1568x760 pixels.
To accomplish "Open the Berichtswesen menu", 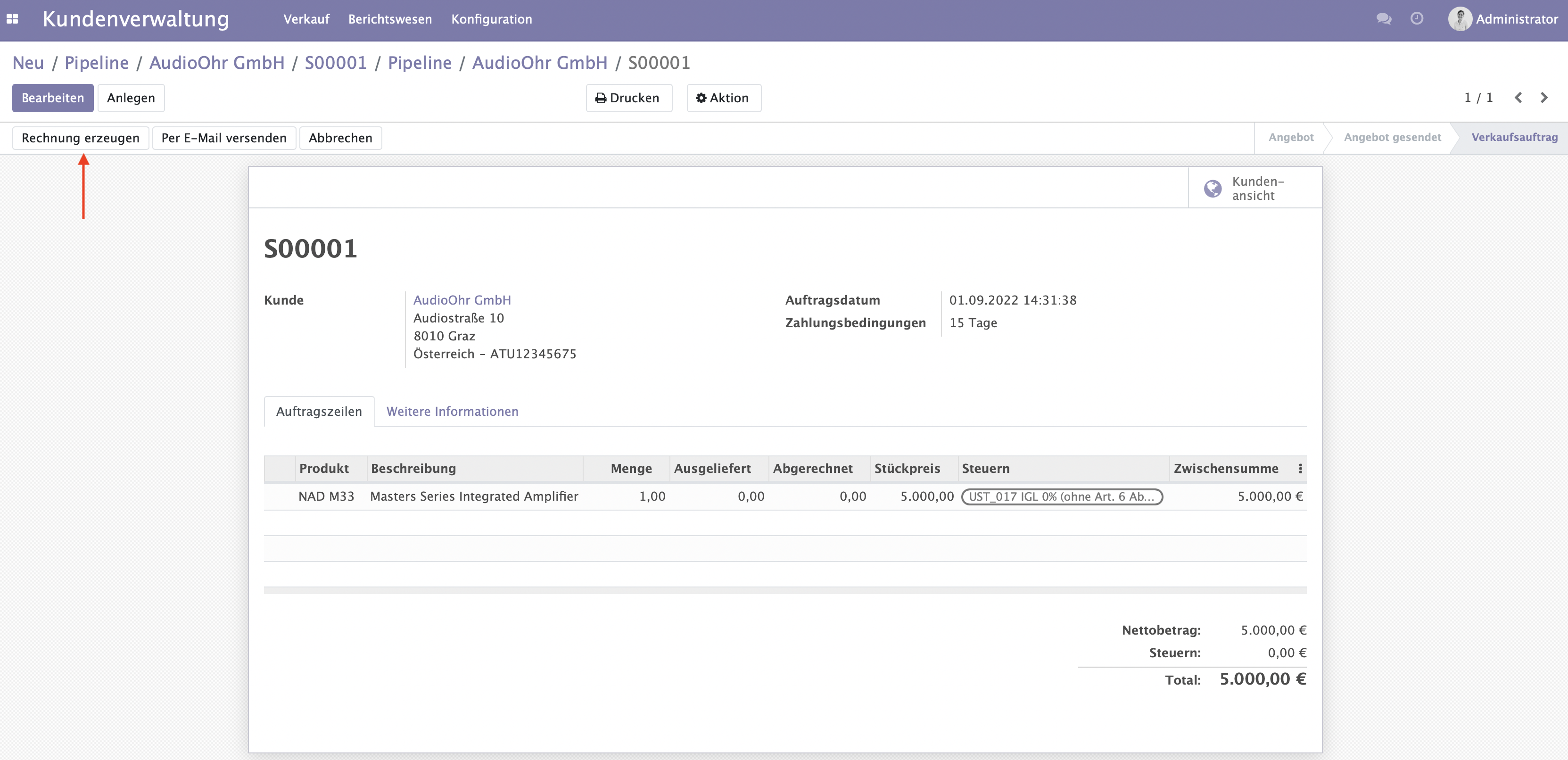I will point(390,19).
